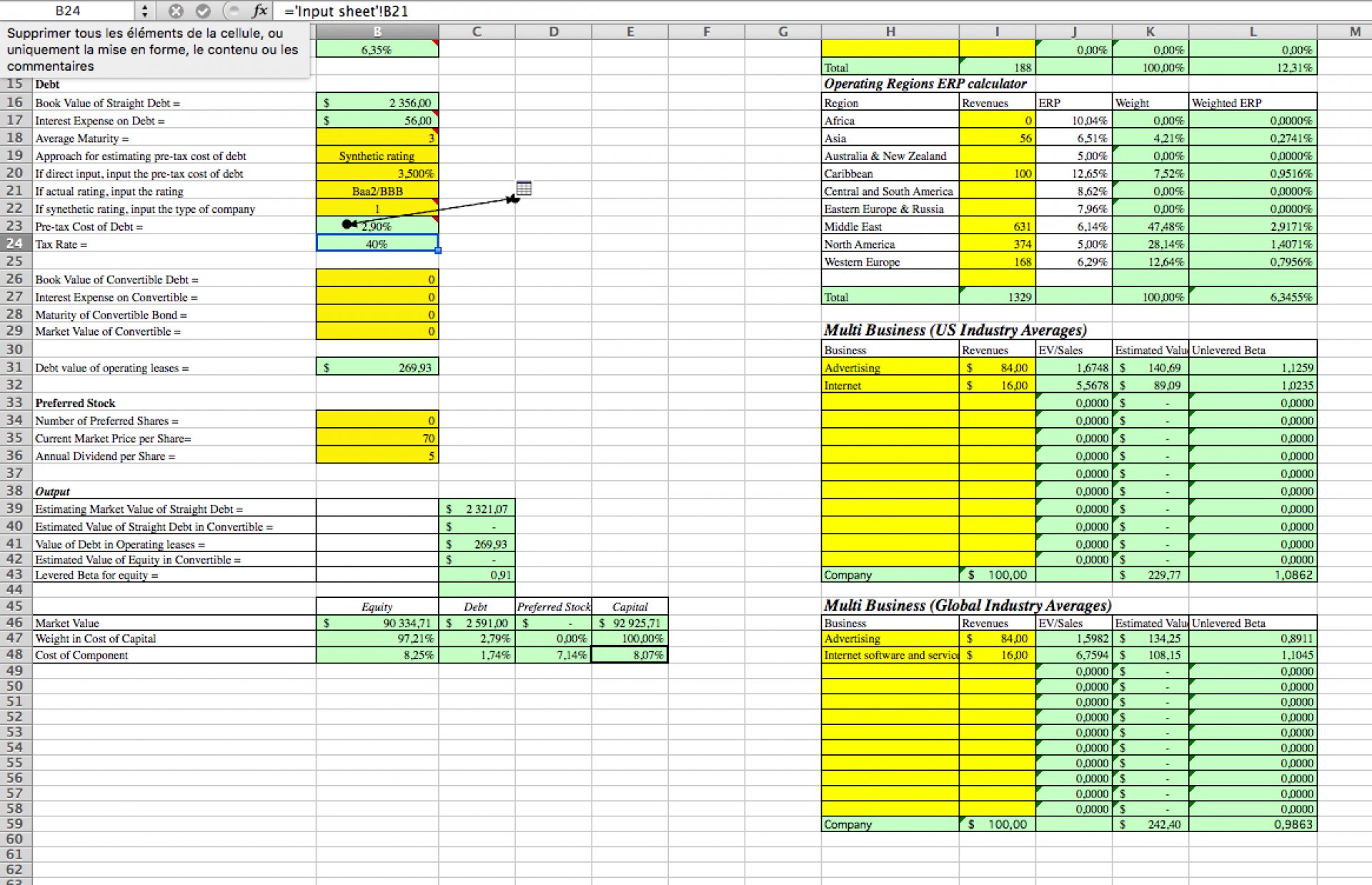
Task: Select column H header
Action: click(x=890, y=31)
